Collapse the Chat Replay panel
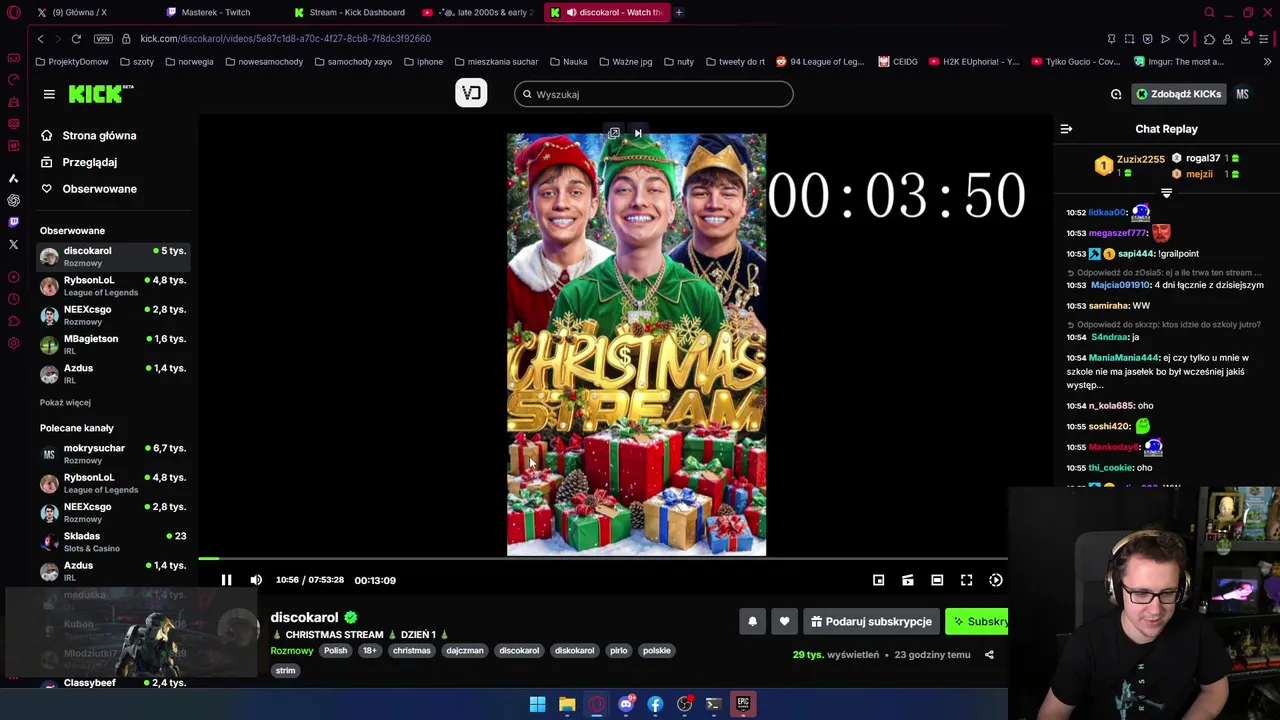Image resolution: width=1280 pixels, height=720 pixels. pyautogui.click(x=1066, y=129)
